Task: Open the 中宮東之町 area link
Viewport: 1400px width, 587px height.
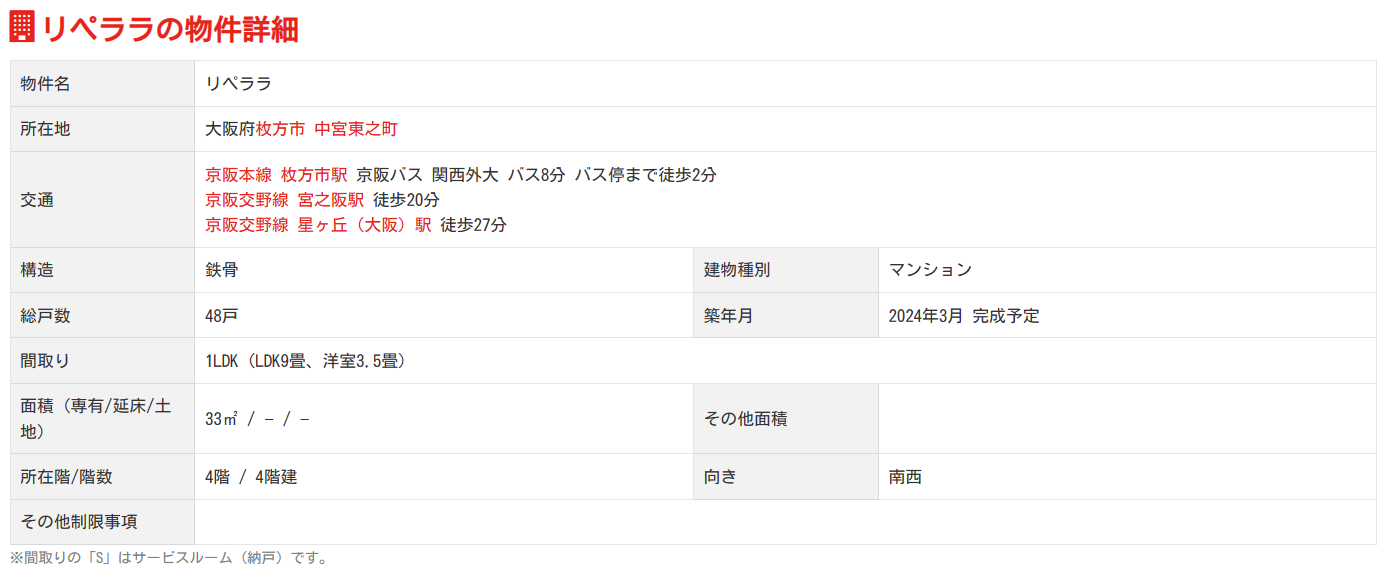Action: tap(356, 129)
